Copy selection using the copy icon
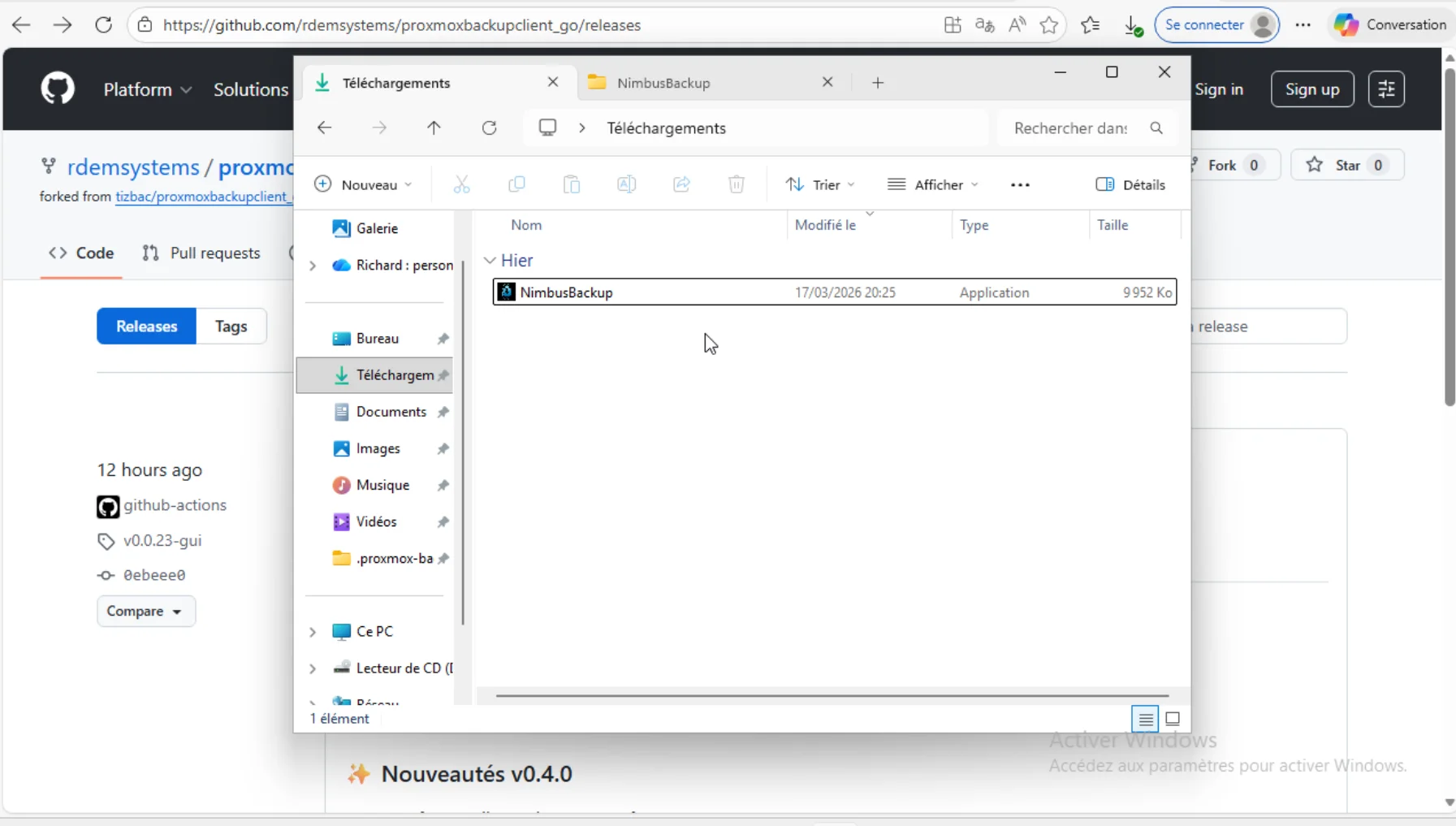1456x826 pixels. tap(517, 184)
